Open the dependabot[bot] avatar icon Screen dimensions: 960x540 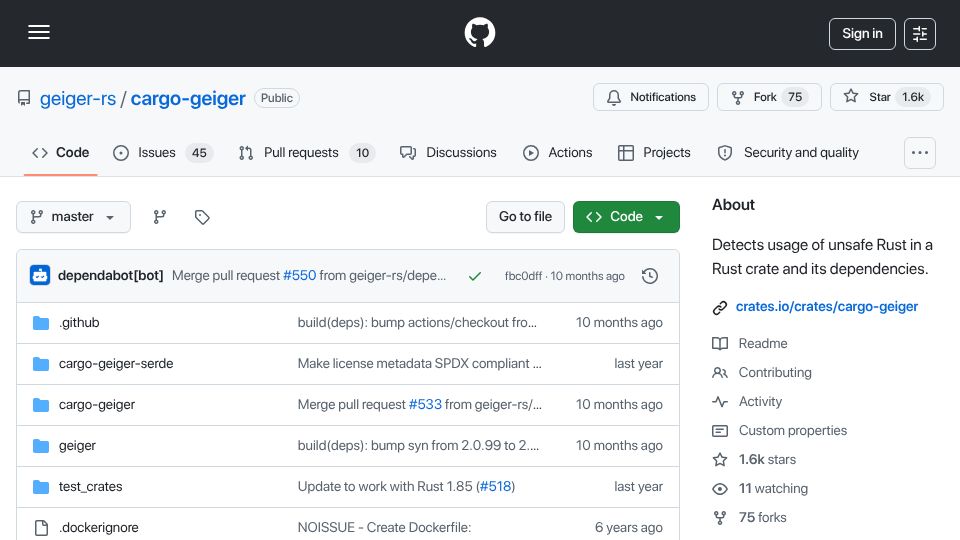point(40,276)
